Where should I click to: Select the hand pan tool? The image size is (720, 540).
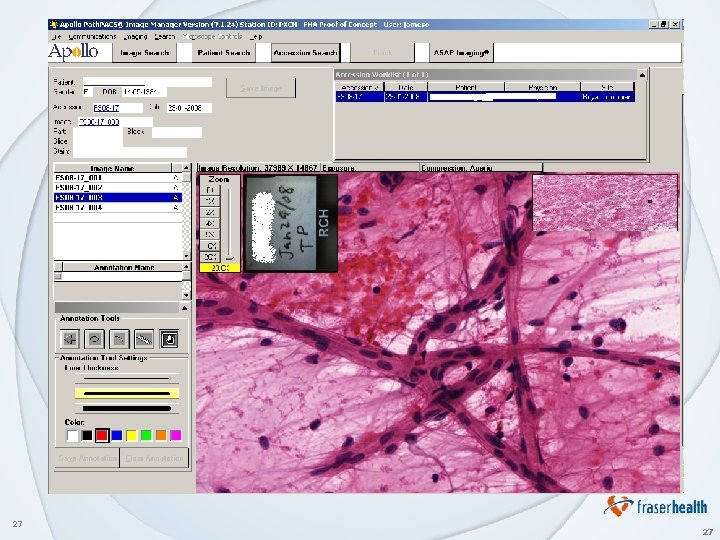(x=169, y=339)
